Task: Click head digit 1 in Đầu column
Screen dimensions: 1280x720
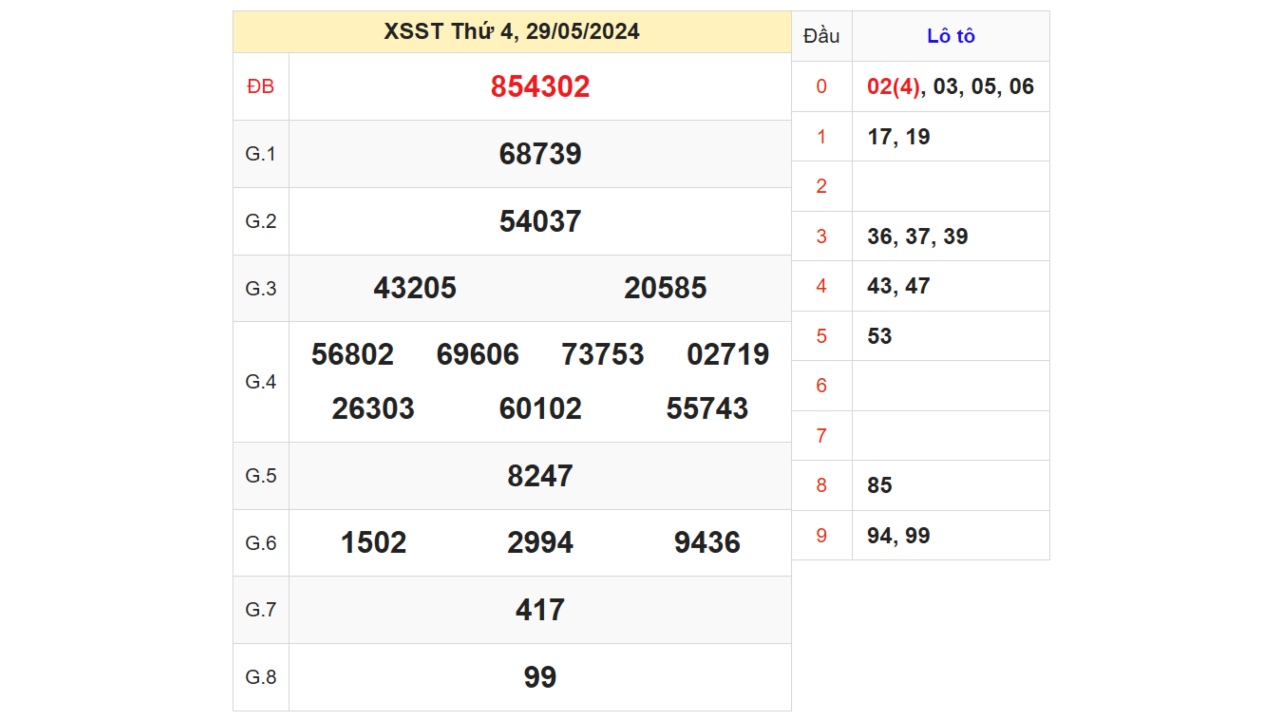Action: [x=822, y=137]
